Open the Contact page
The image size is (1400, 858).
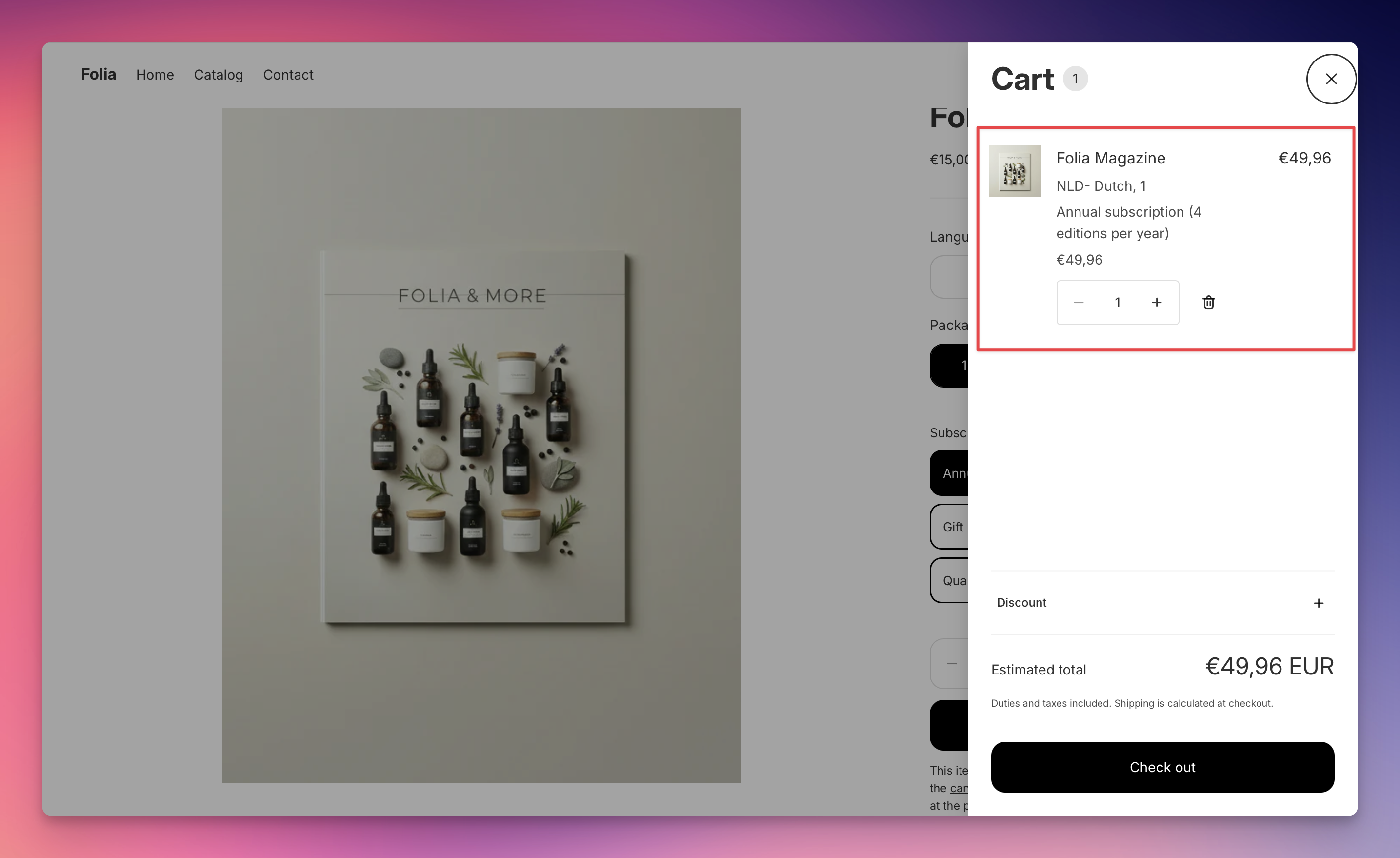click(x=287, y=75)
